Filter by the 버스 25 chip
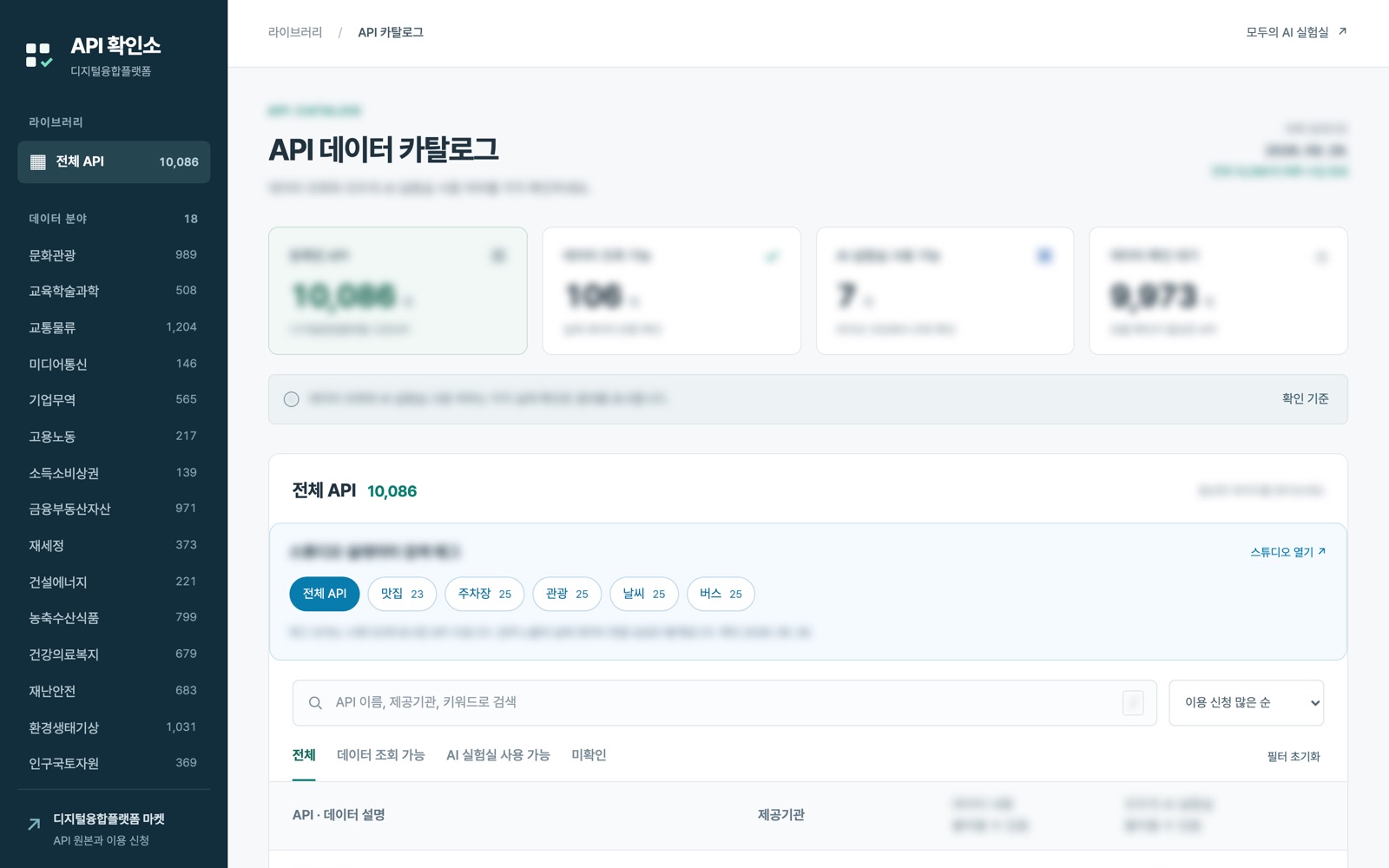The width and height of the screenshot is (1389, 868). tap(721, 594)
